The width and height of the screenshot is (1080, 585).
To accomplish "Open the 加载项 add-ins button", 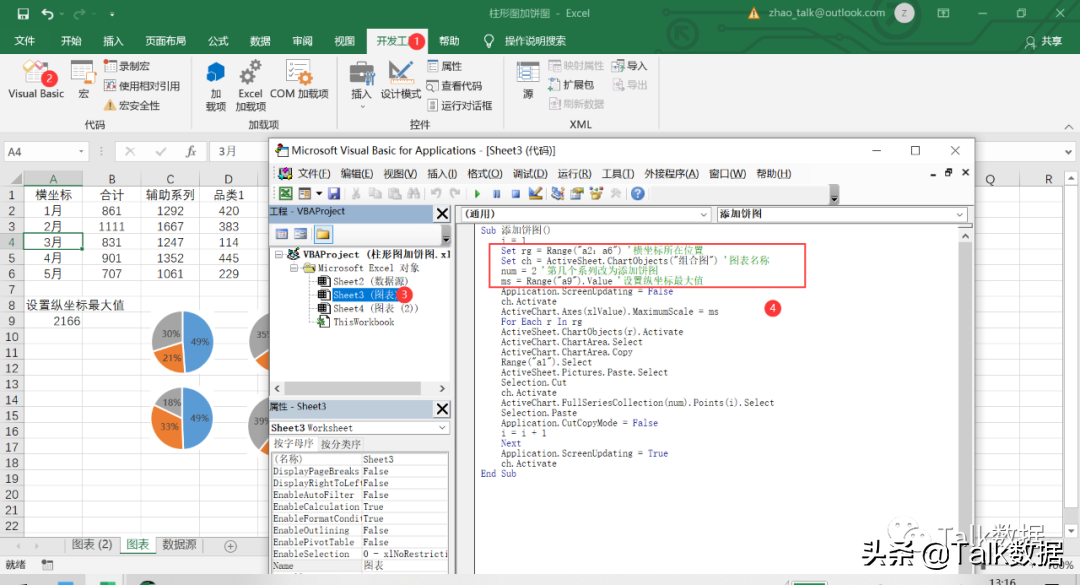I will click(216, 86).
